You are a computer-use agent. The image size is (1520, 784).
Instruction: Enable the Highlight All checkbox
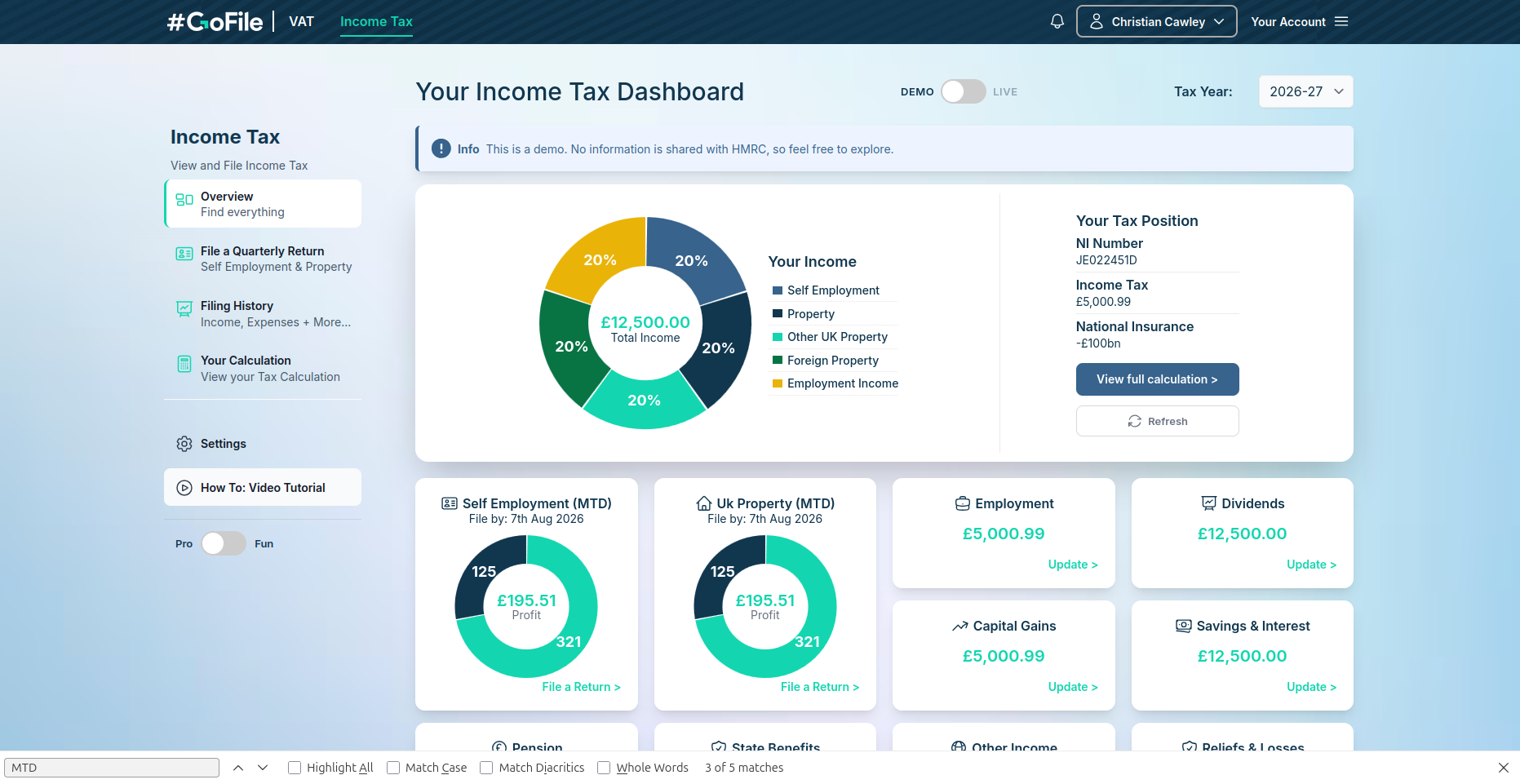(294, 767)
